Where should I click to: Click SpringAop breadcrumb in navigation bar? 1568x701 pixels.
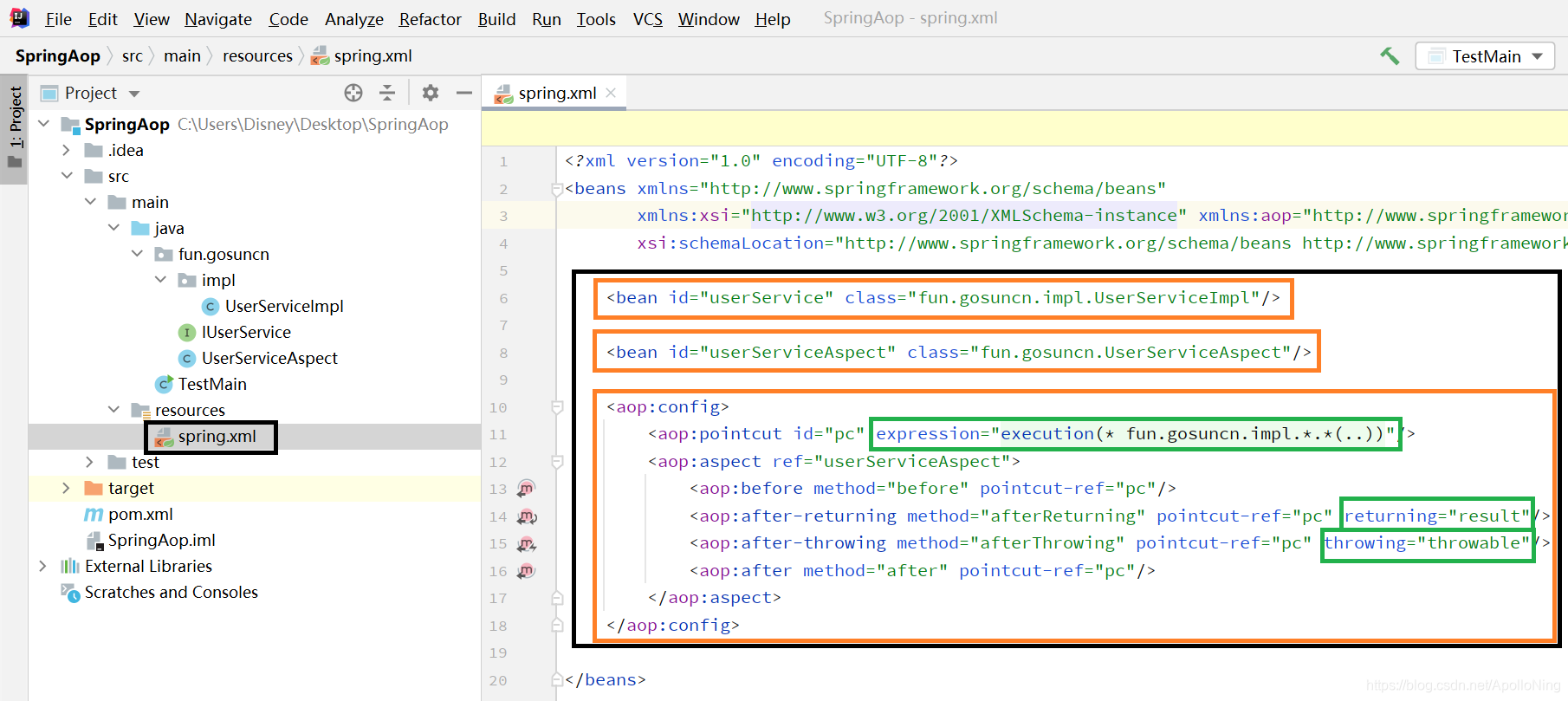tap(58, 56)
